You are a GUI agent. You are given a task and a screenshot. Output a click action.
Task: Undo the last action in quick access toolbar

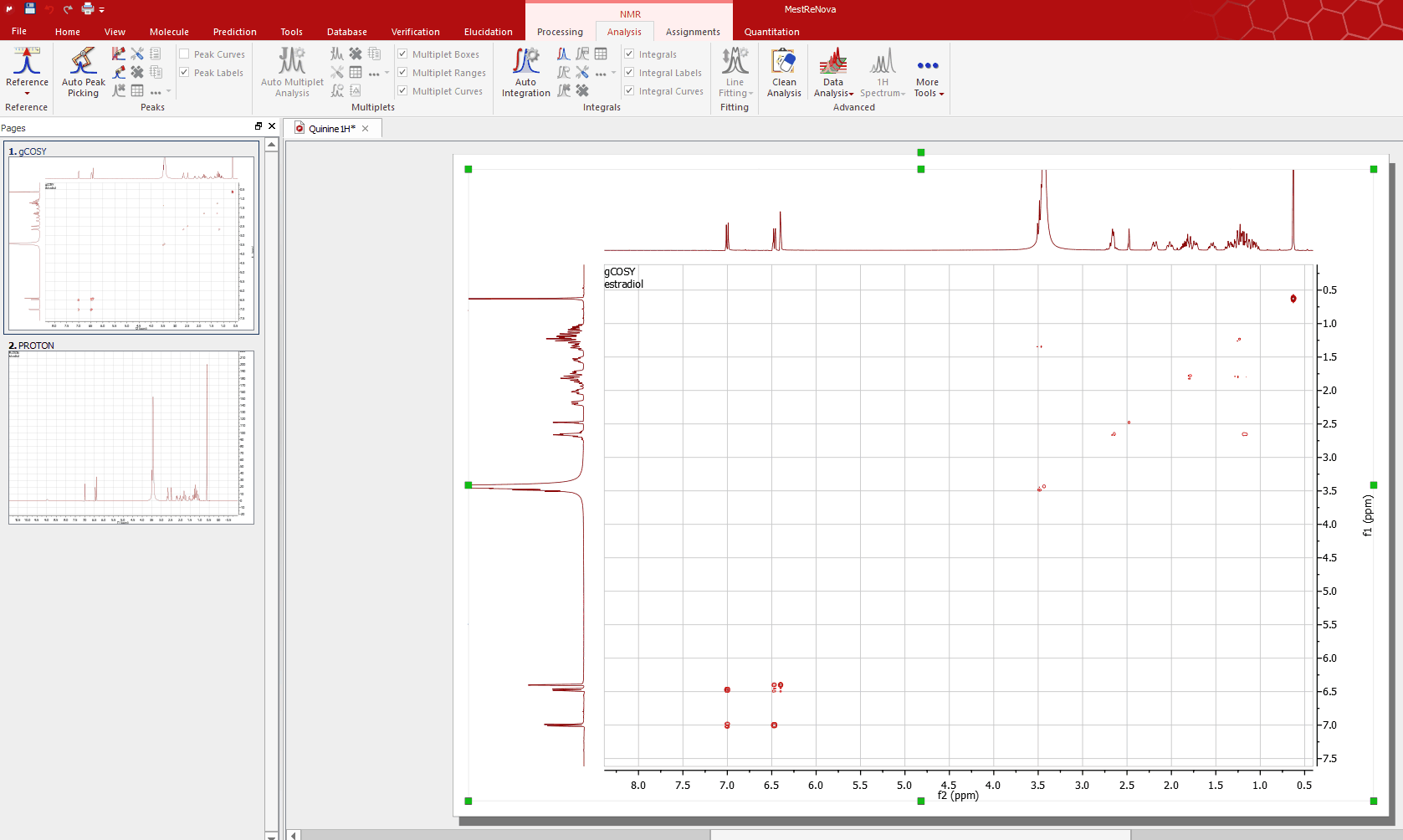pos(49,9)
